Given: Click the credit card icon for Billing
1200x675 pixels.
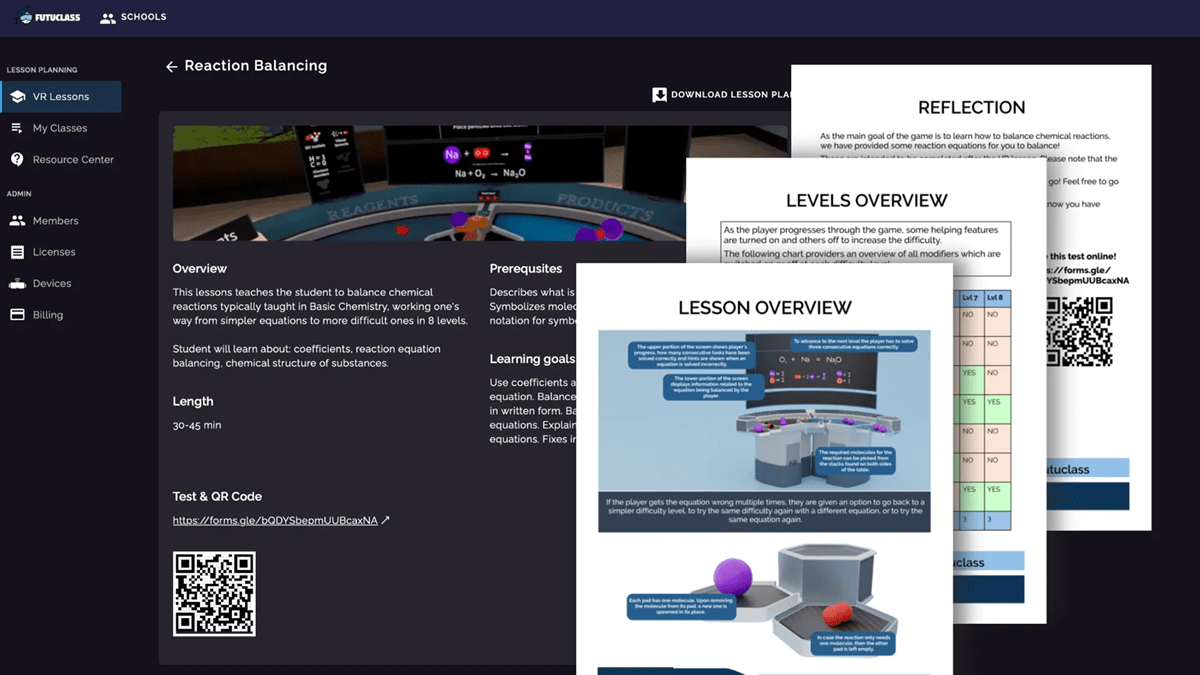Looking at the screenshot, I should pyautogui.click(x=17, y=314).
